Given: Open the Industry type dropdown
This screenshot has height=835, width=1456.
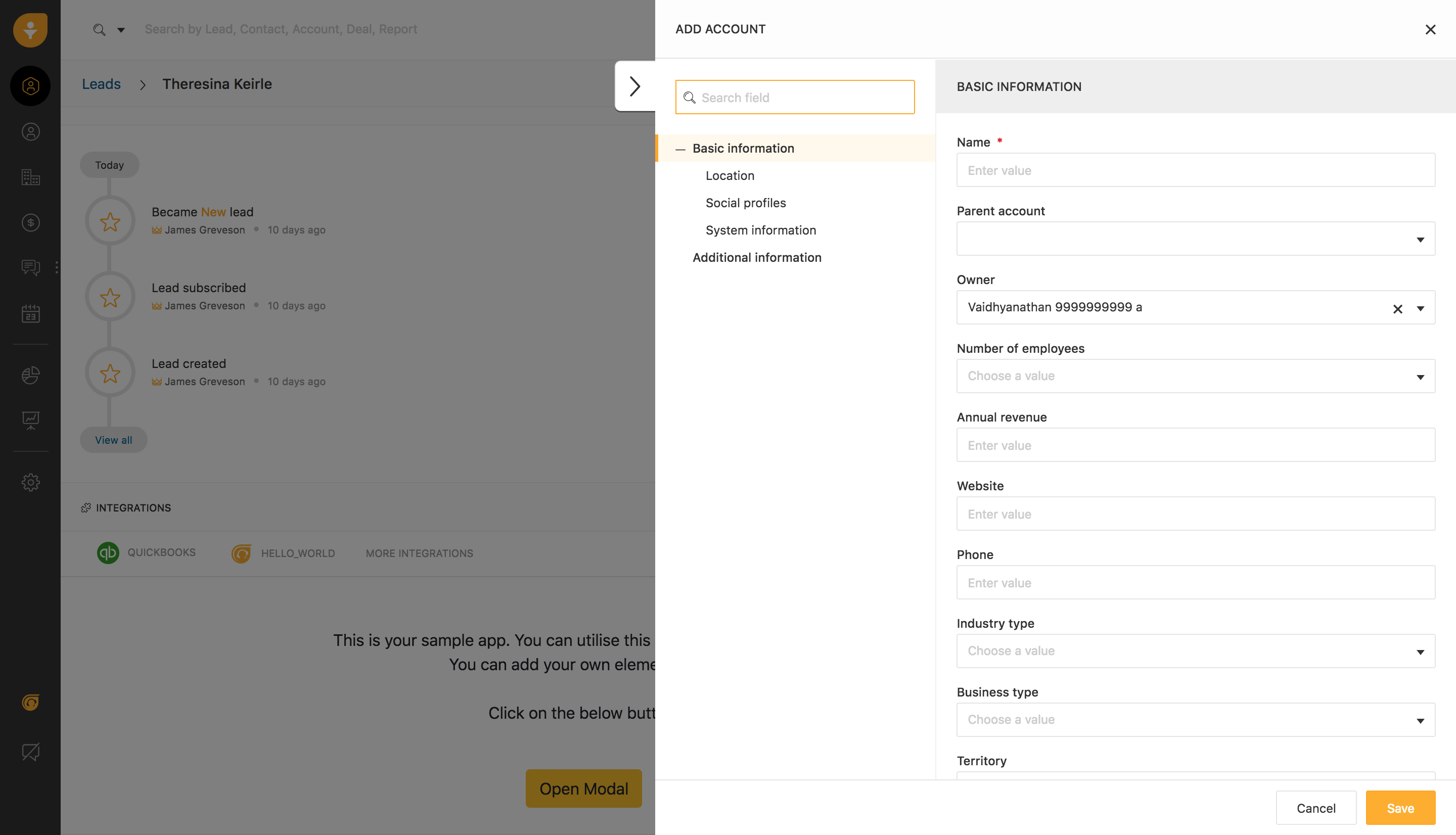Looking at the screenshot, I should point(1196,651).
